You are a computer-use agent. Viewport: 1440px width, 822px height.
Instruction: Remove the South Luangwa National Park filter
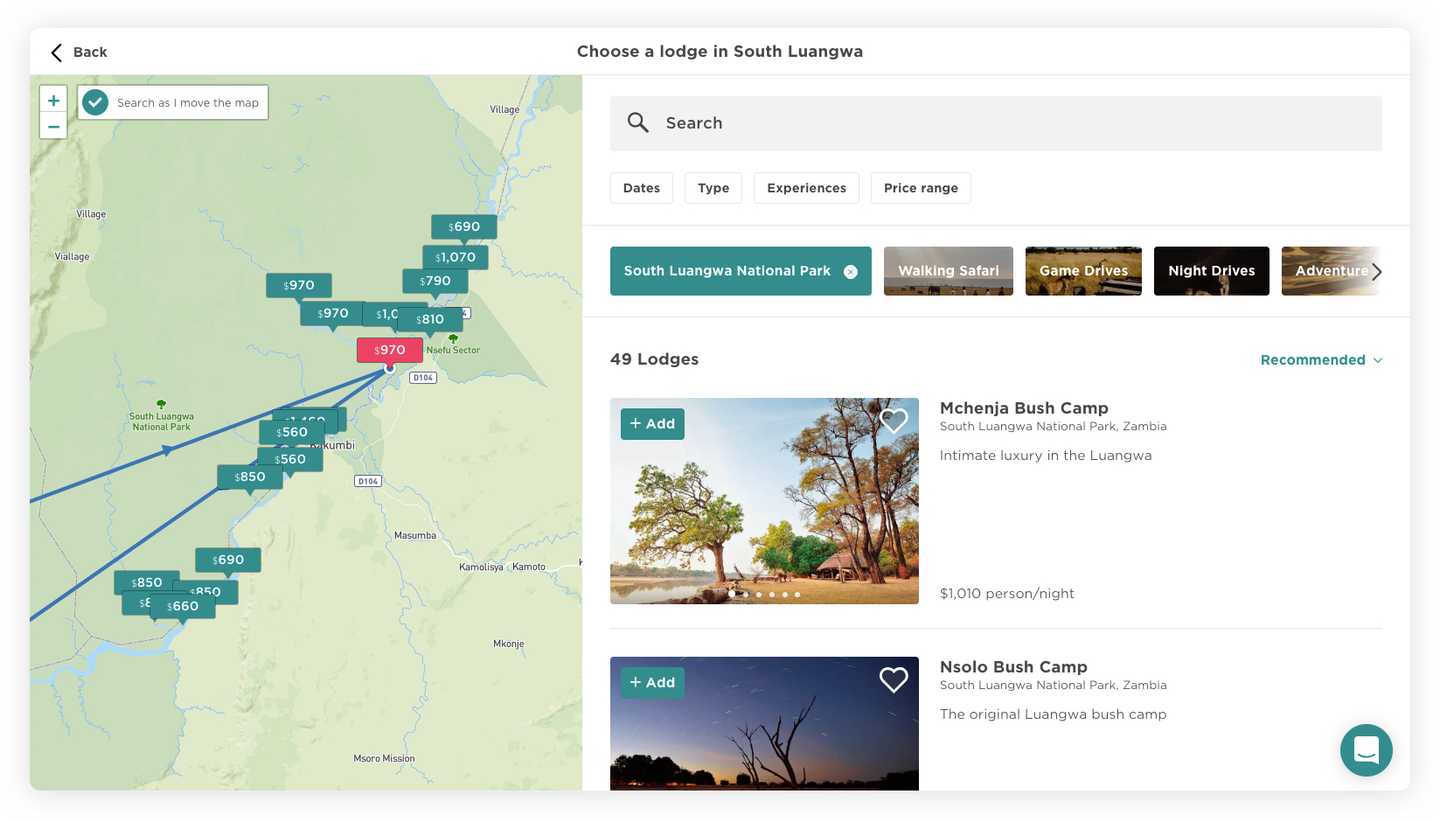[x=850, y=272]
